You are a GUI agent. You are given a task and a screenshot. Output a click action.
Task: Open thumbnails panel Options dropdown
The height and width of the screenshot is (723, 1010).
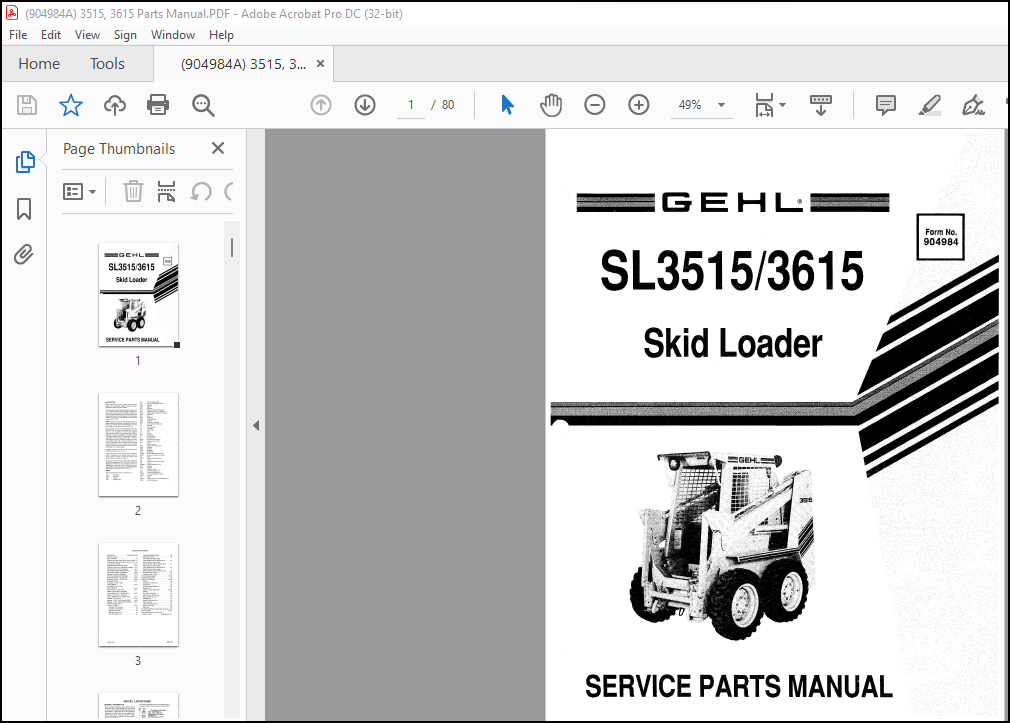tap(79, 191)
